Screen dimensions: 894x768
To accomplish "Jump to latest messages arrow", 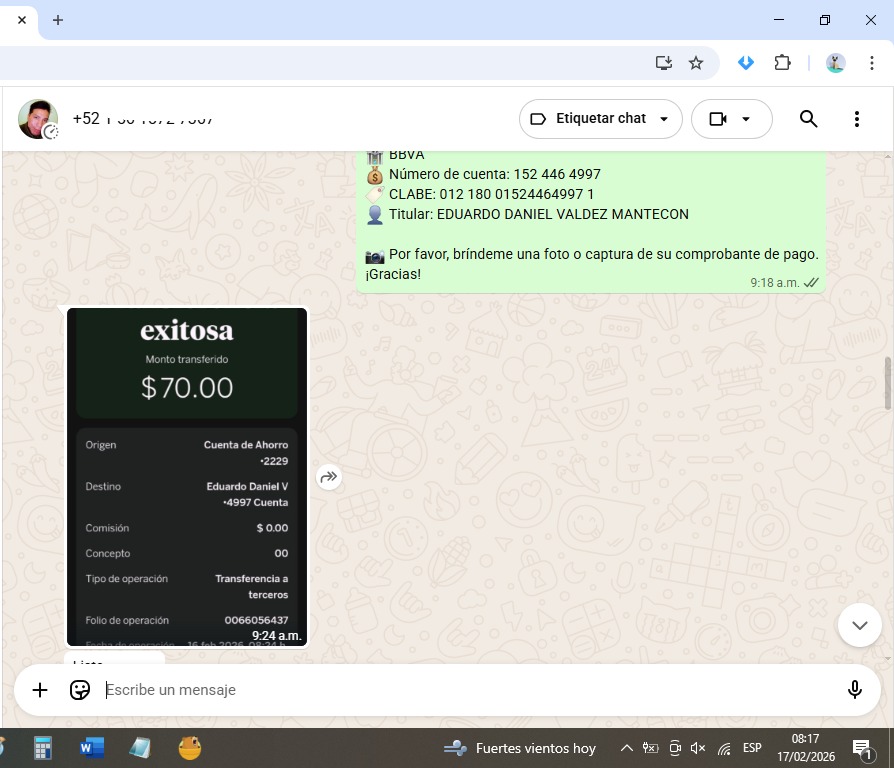I will pos(860,625).
